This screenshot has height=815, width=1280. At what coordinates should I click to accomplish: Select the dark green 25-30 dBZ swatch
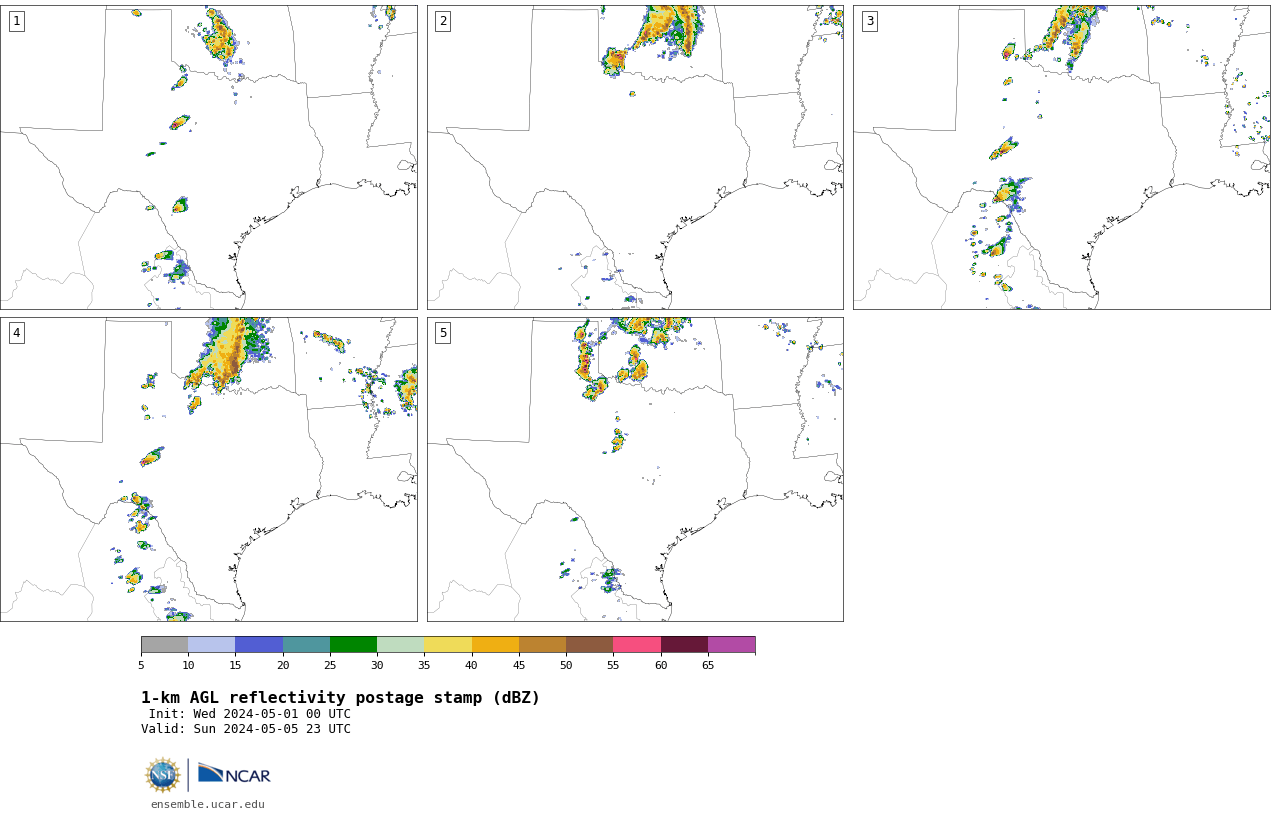pos(353,644)
